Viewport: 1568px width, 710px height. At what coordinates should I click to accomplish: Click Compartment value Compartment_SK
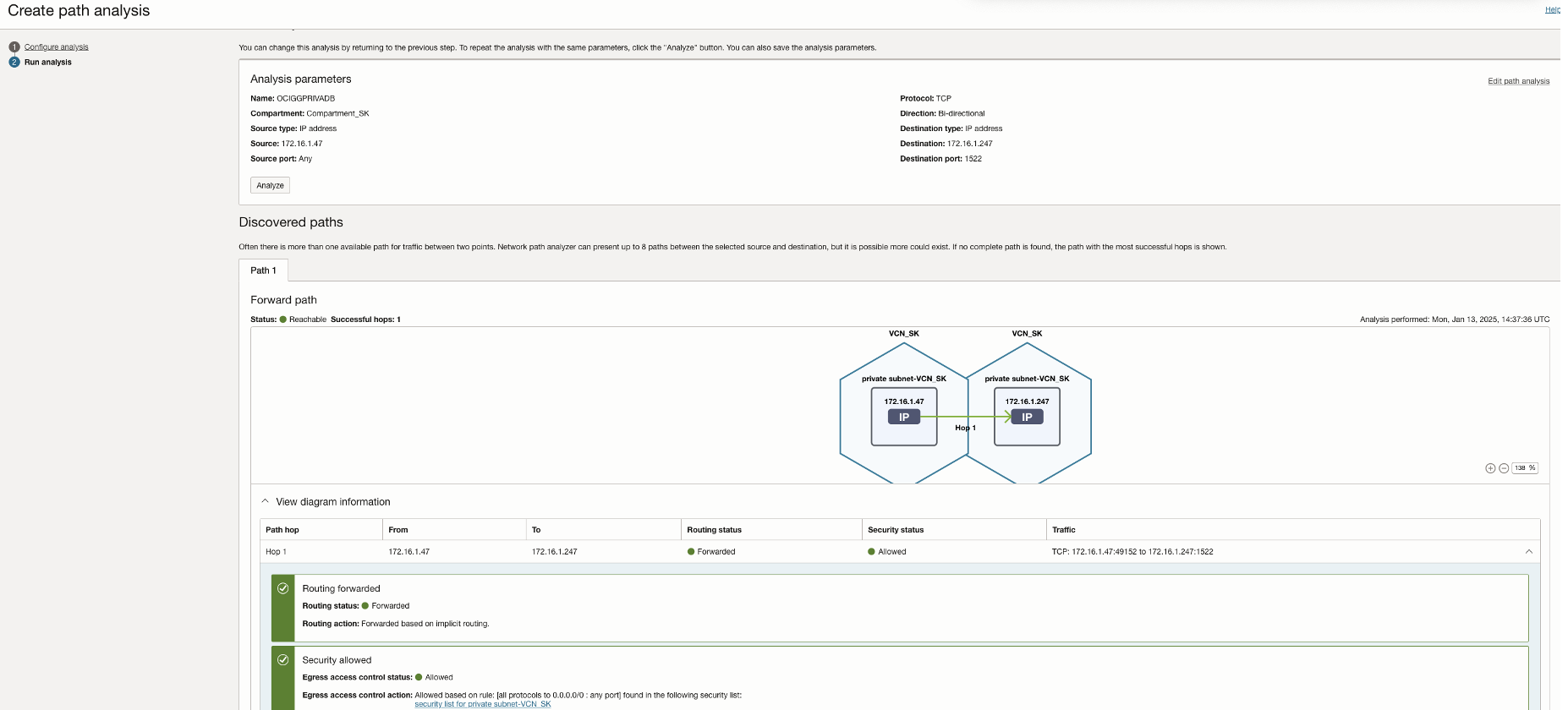(337, 114)
